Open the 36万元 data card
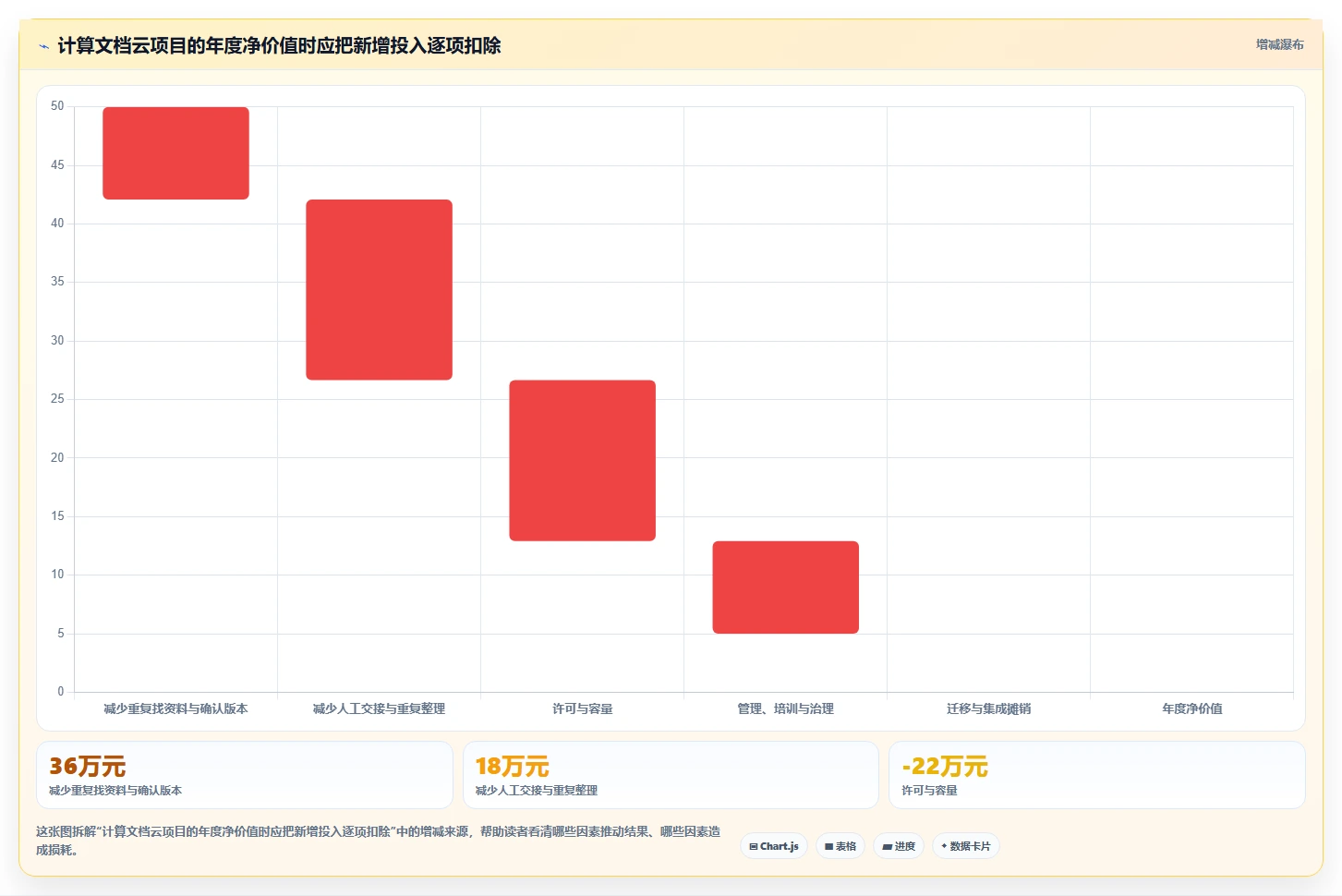The height and width of the screenshot is (896, 1342). click(x=245, y=775)
